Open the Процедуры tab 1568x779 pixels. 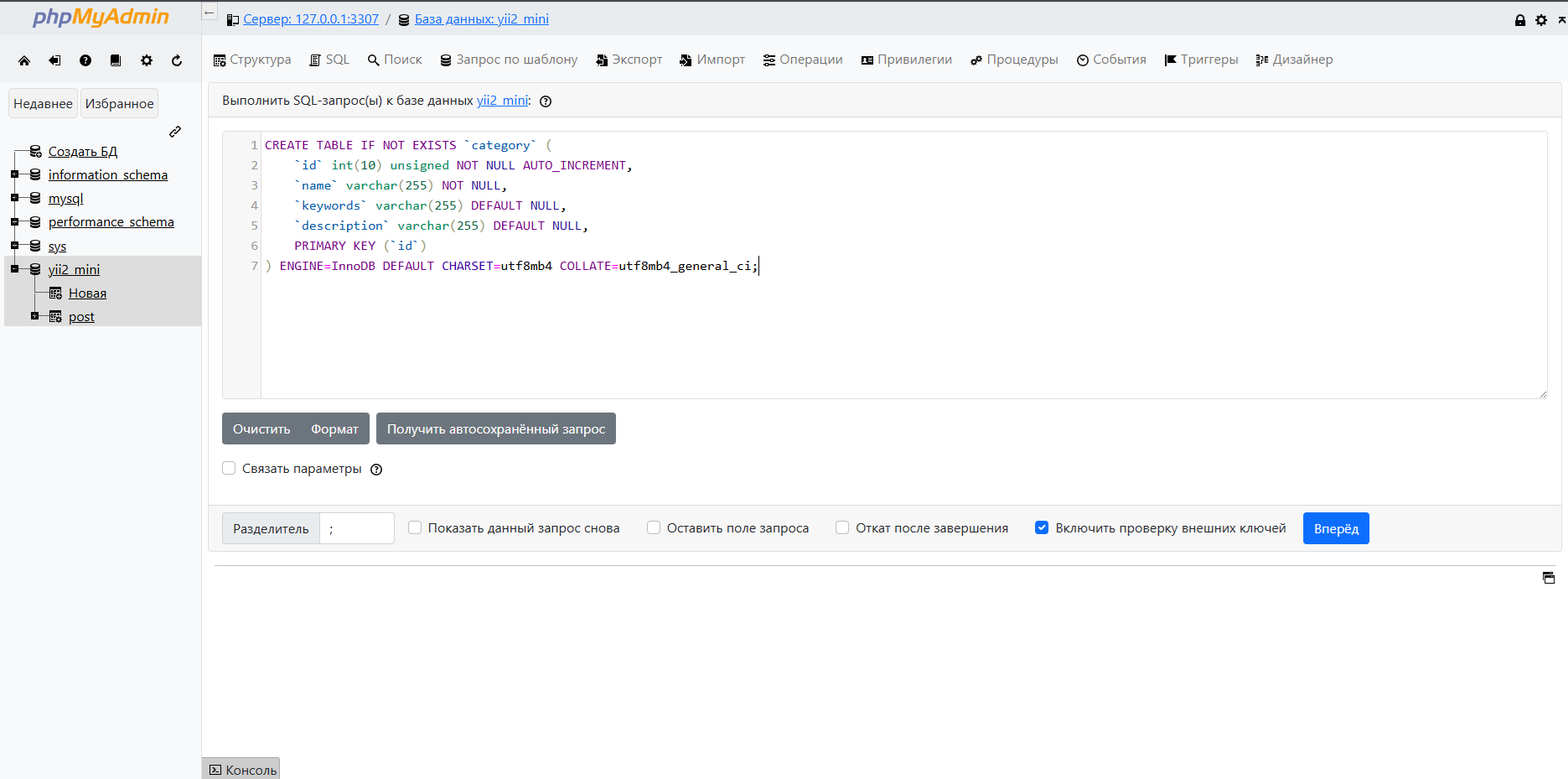coord(1014,60)
